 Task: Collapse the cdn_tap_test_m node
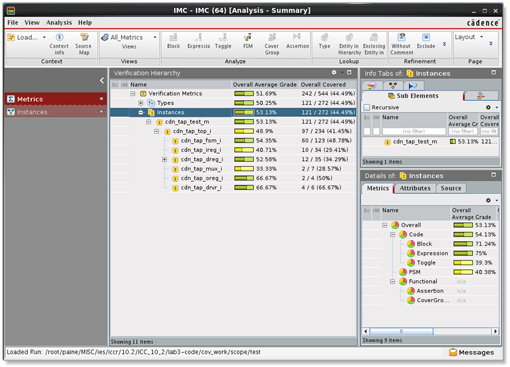[x=149, y=122]
